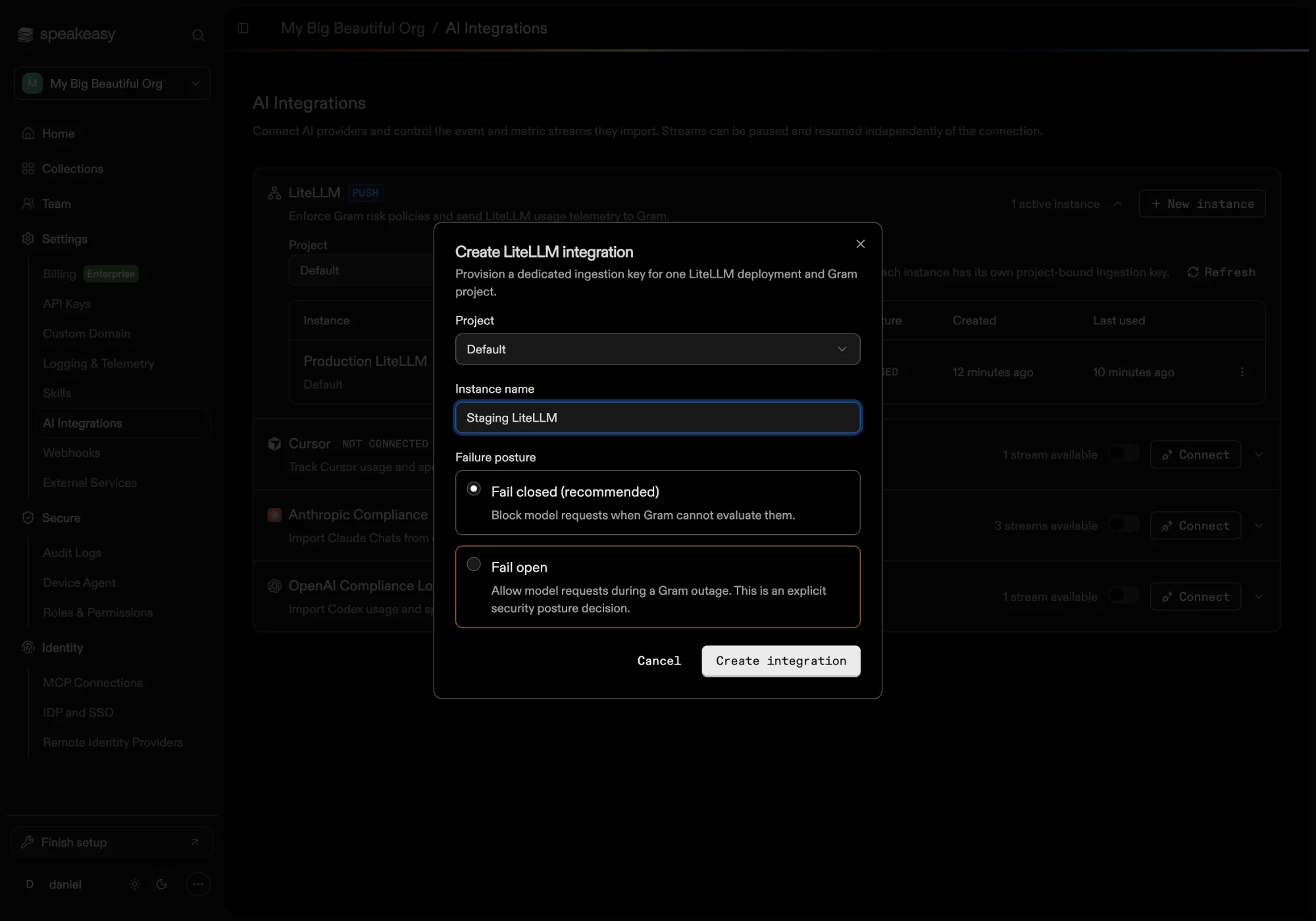Open Webhooks settings page

tap(72, 453)
